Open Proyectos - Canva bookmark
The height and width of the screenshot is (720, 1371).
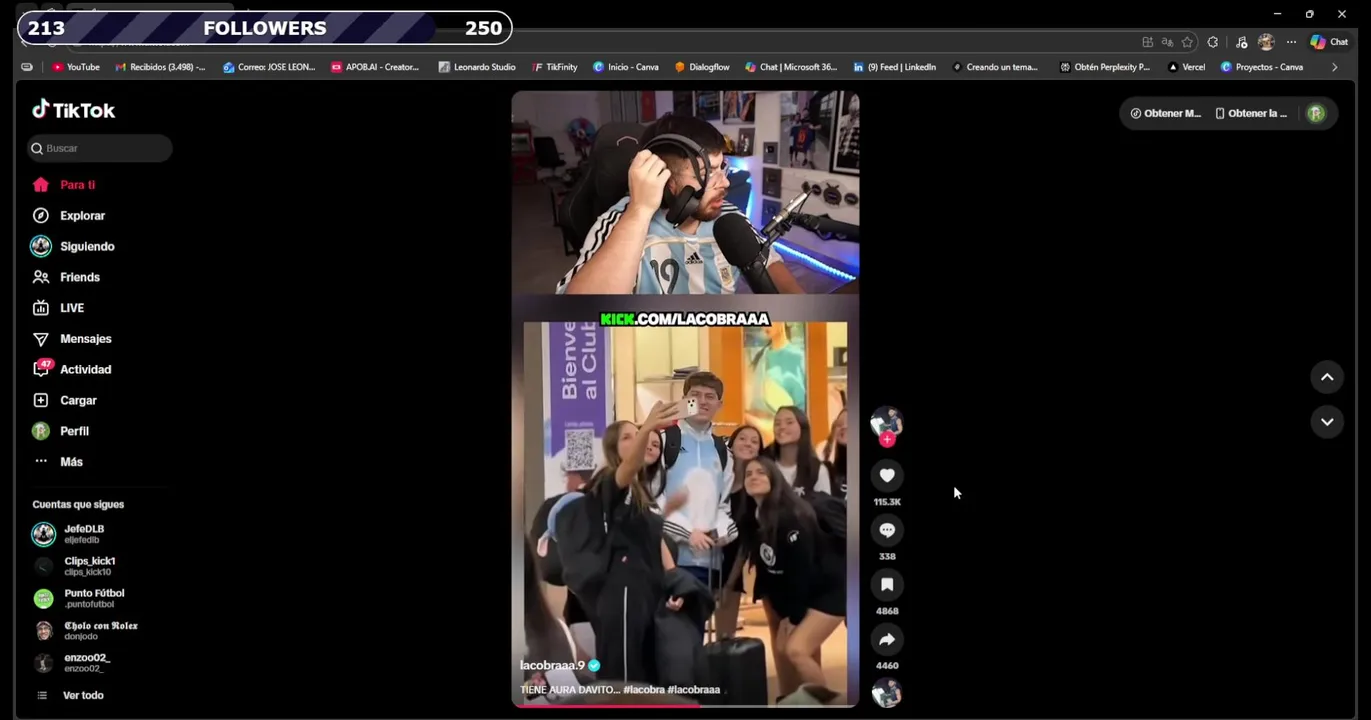pyautogui.click(x=1262, y=67)
